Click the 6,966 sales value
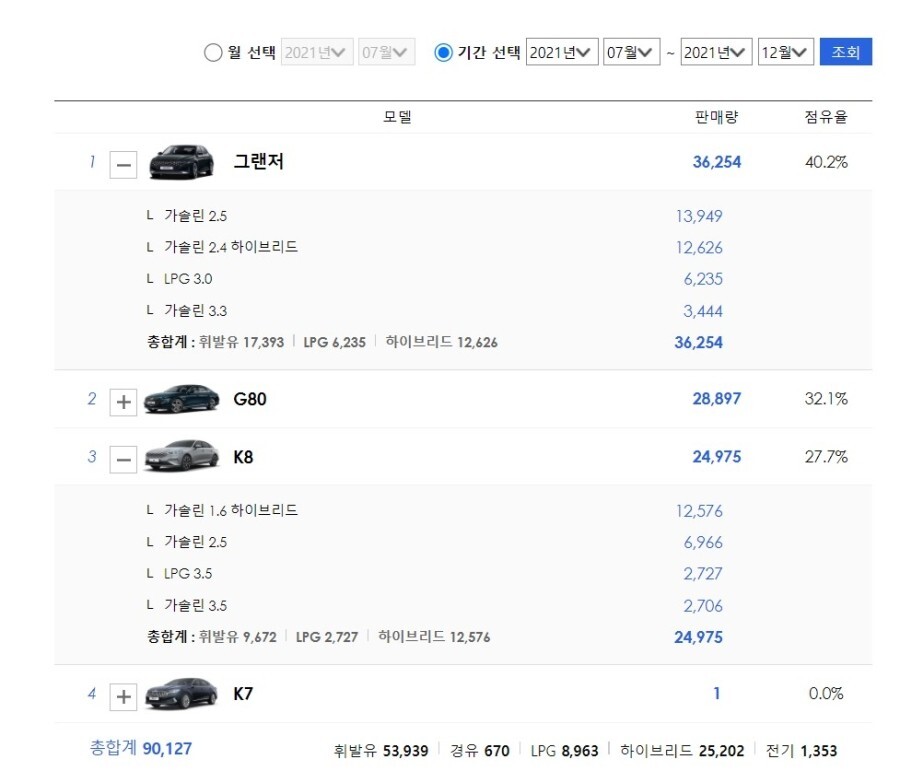The image size is (900, 771). [x=703, y=543]
